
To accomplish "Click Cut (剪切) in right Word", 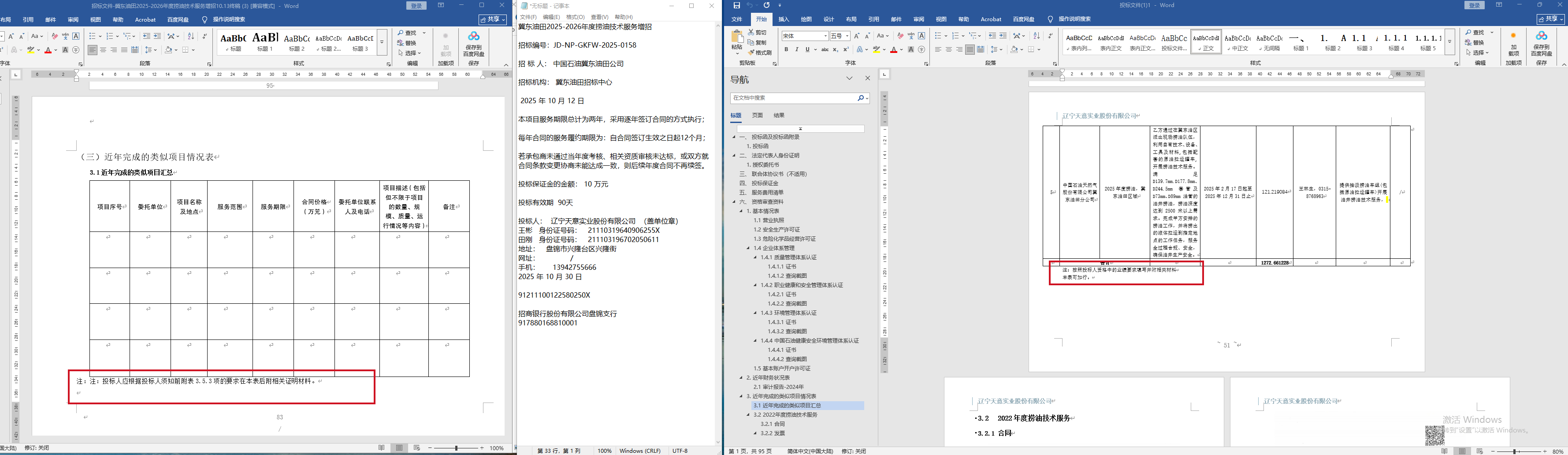I will point(757,32).
